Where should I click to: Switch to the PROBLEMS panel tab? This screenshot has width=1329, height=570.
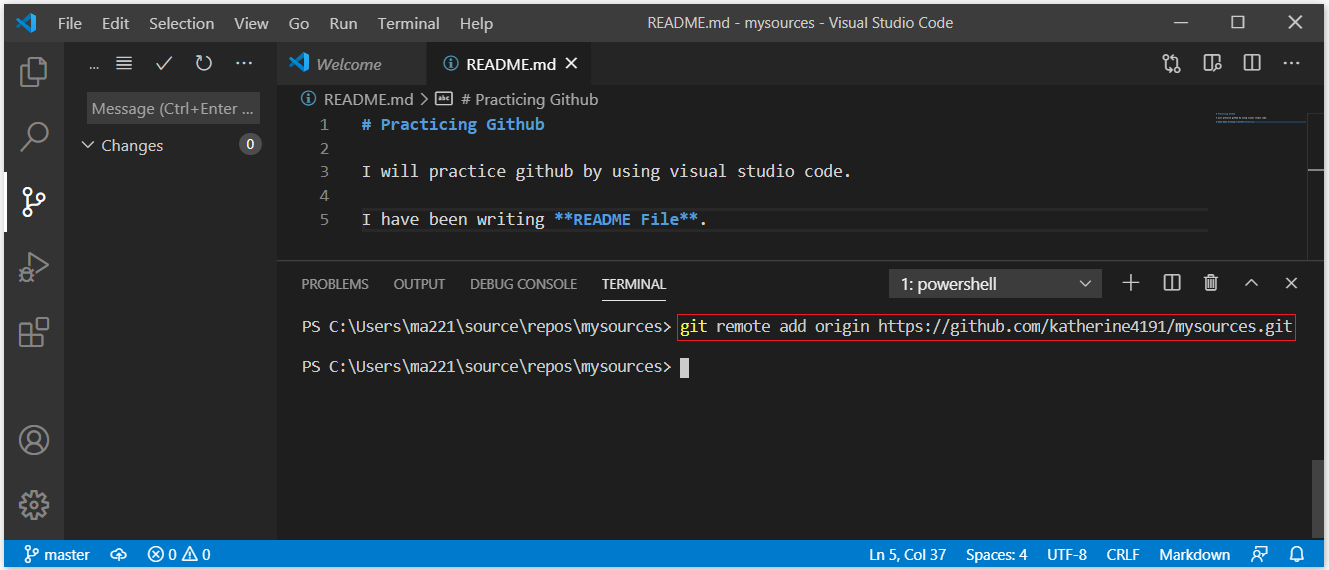click(335, 284)
